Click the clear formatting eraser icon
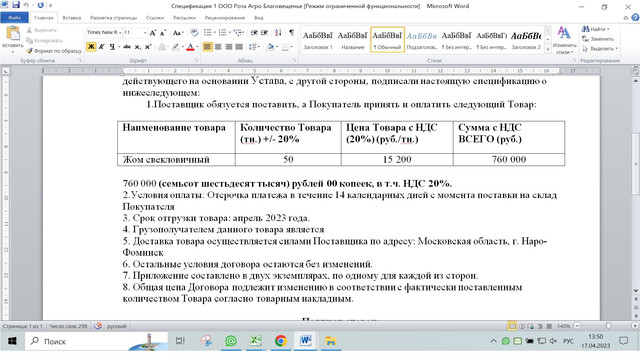Viewport: 640px width, 360px height. click(194, 32)
